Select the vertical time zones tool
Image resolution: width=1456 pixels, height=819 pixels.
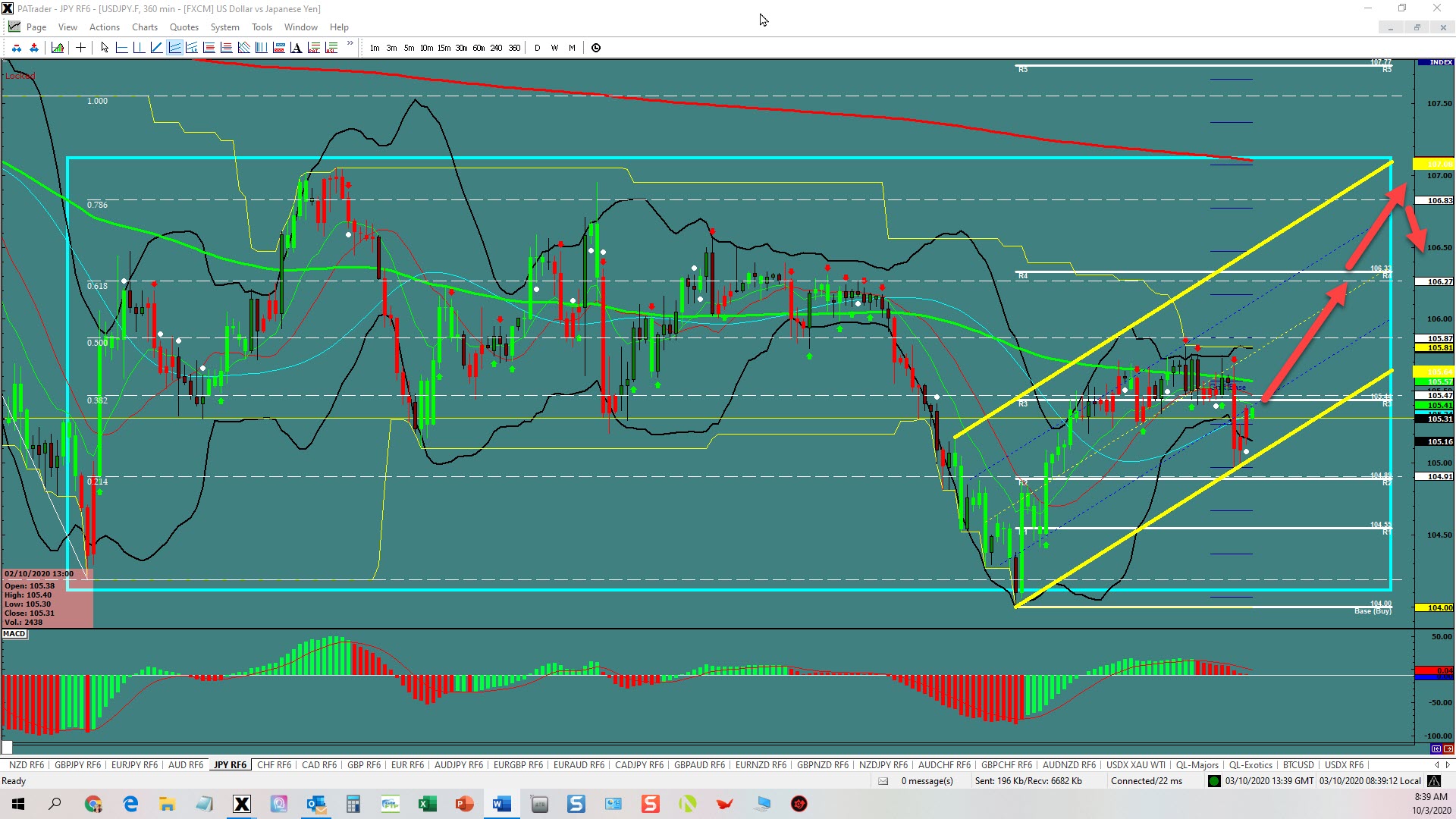(261, 48)
